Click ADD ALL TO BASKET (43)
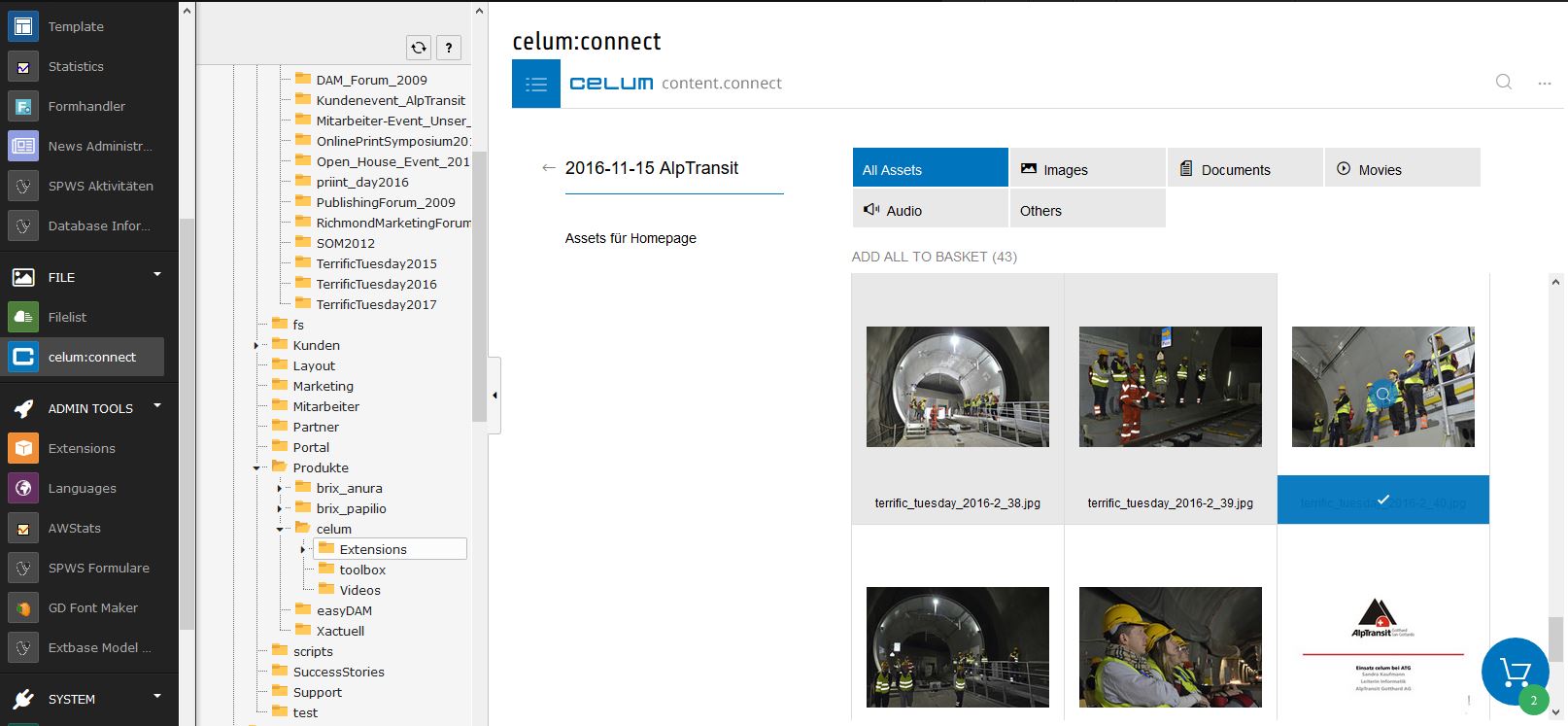This screenshot has width=1568, height=726. 935,257
